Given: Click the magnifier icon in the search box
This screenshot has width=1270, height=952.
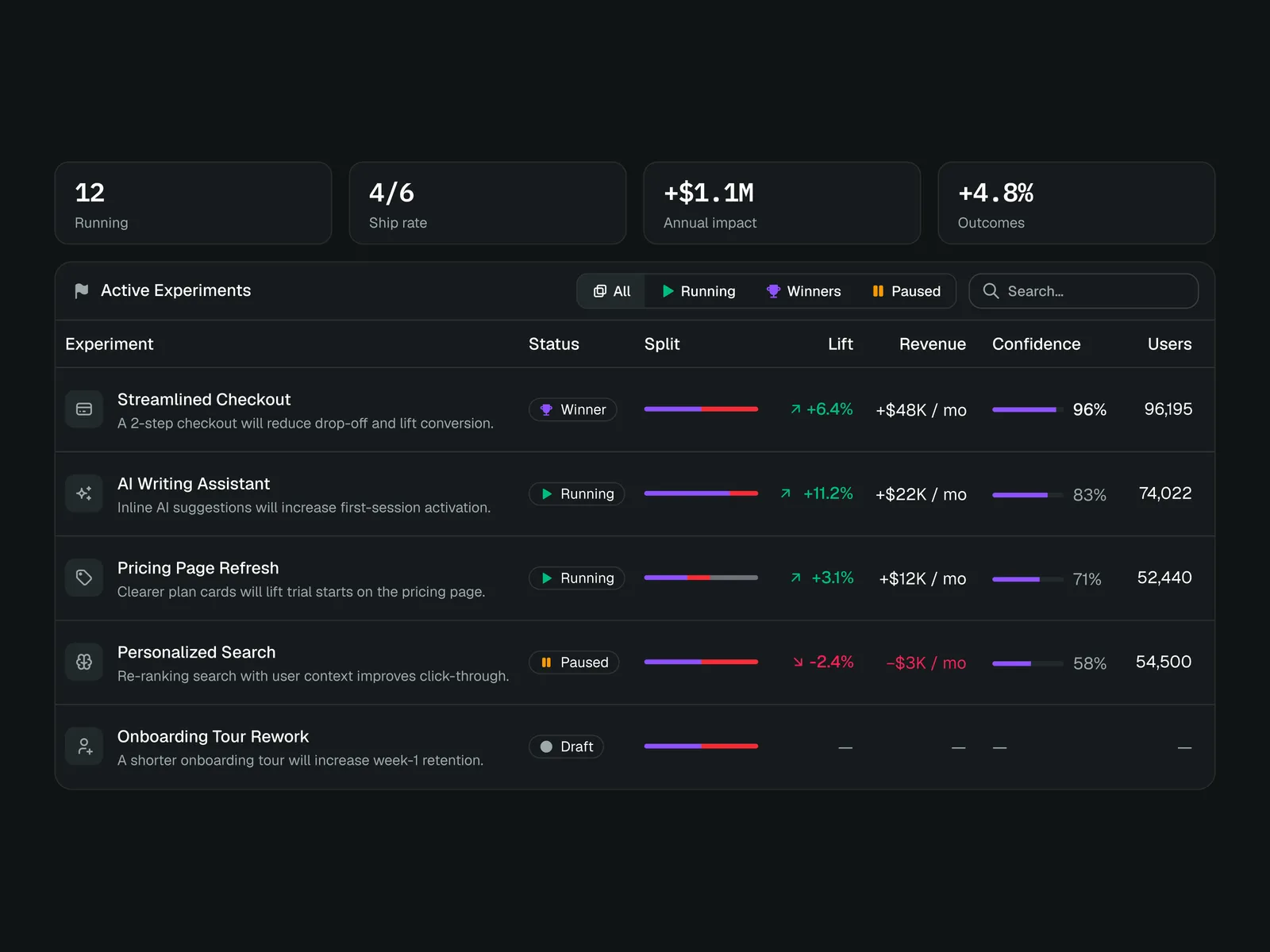Looking at the screenshot, I should pos(991,291).
